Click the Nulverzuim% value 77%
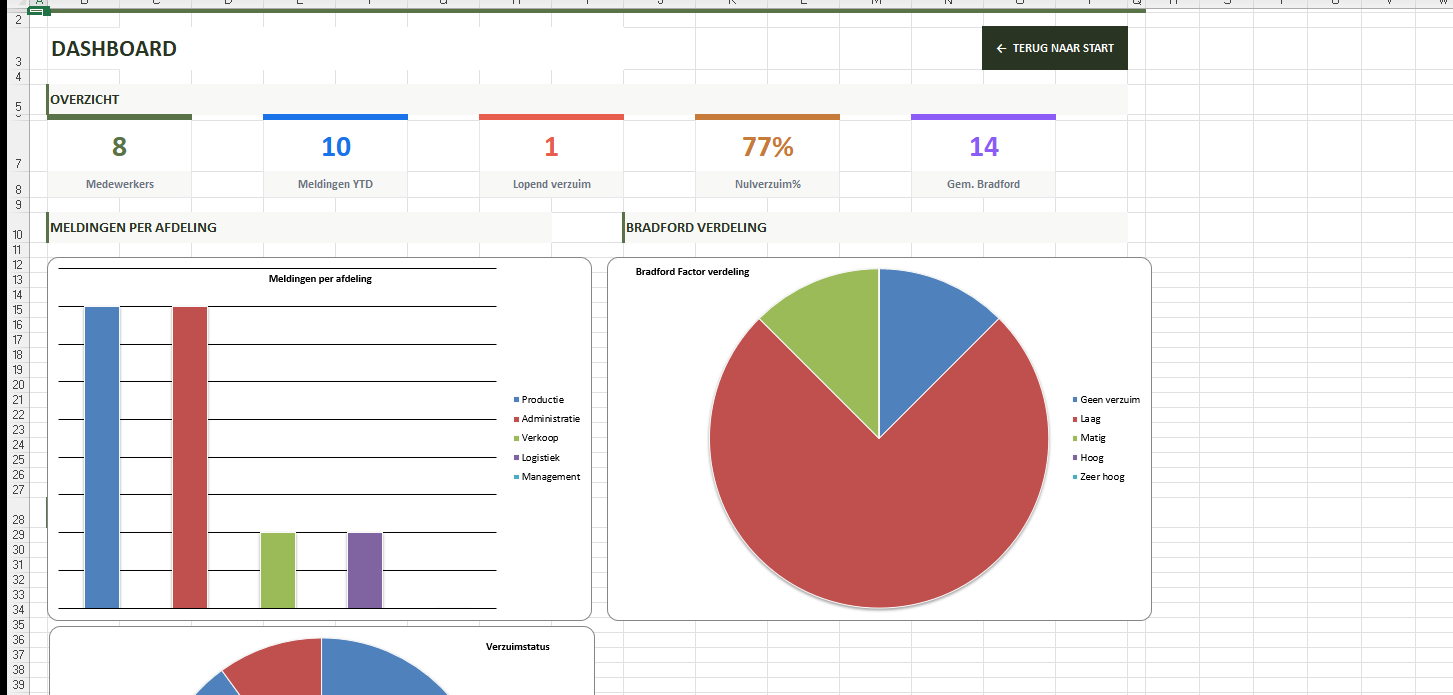The width and height of the screenshot is (1453, 695). click(x=767, y=147)
